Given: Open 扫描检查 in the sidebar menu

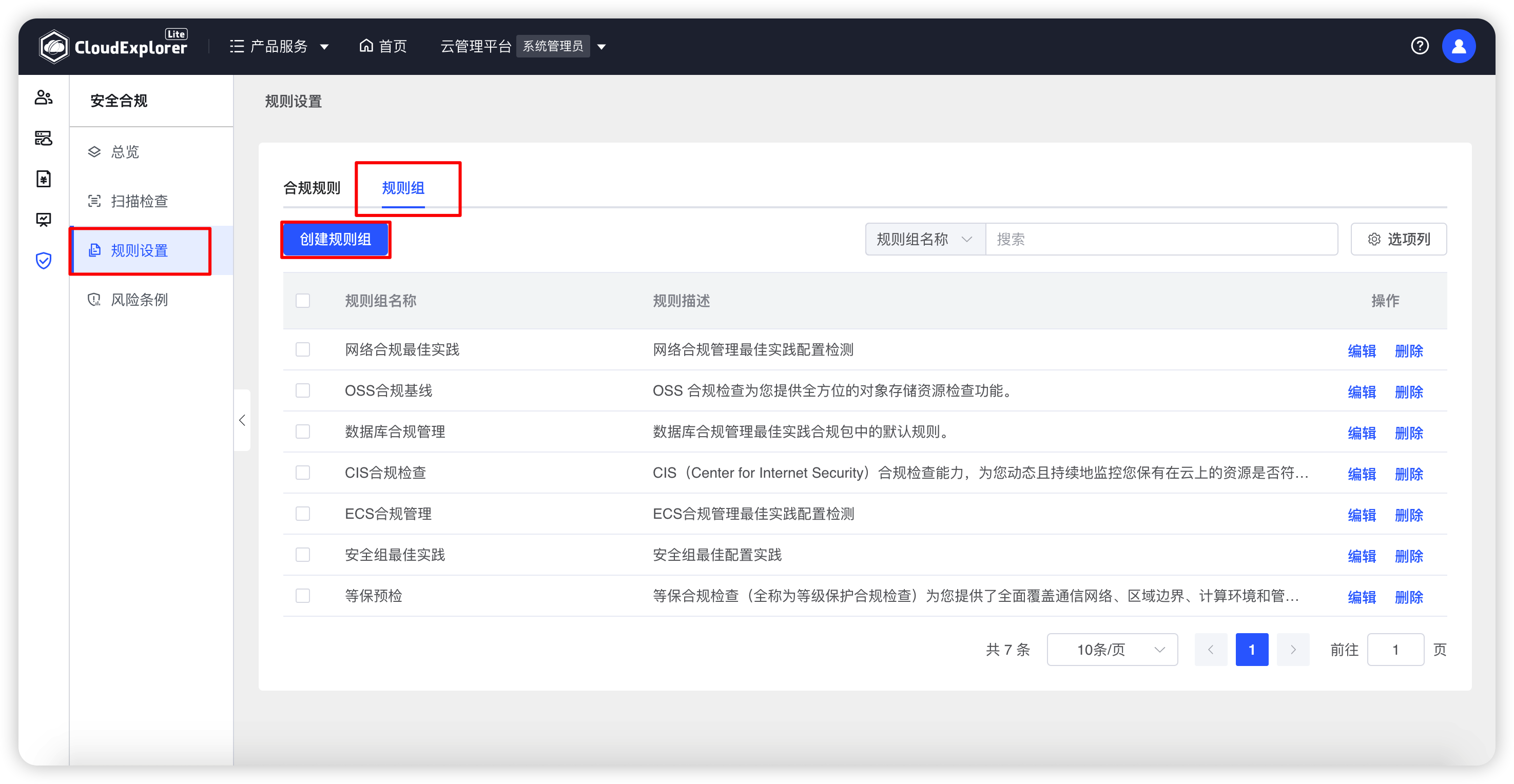Looking at the screenshot, I should [x=151, y=201].
